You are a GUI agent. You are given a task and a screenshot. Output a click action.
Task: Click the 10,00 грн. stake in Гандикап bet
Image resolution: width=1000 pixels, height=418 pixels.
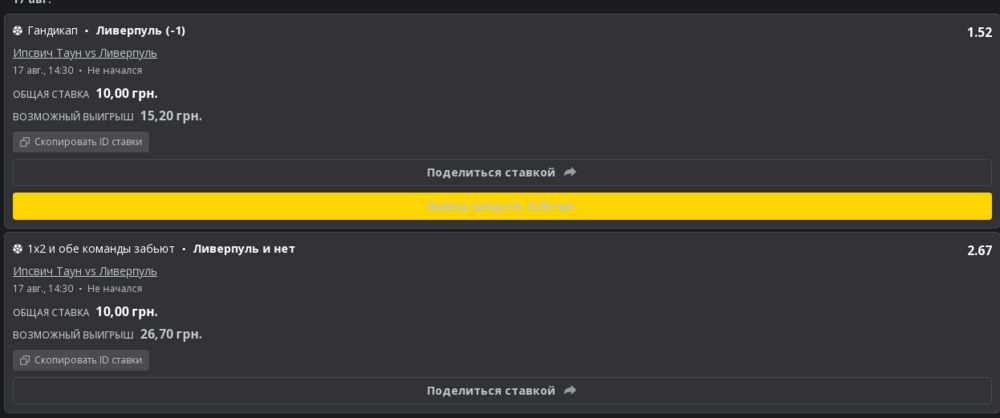(x=127, y=94)
